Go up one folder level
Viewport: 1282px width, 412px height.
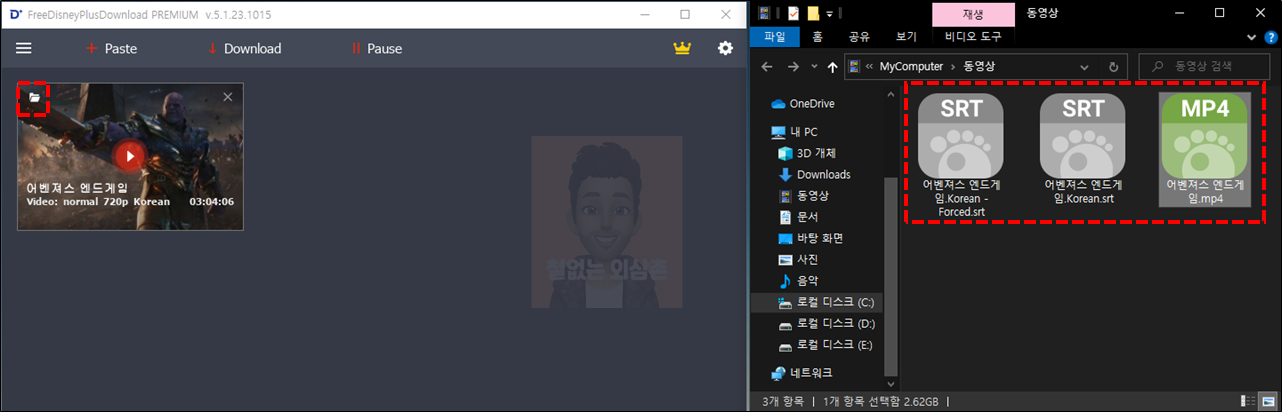832,67
